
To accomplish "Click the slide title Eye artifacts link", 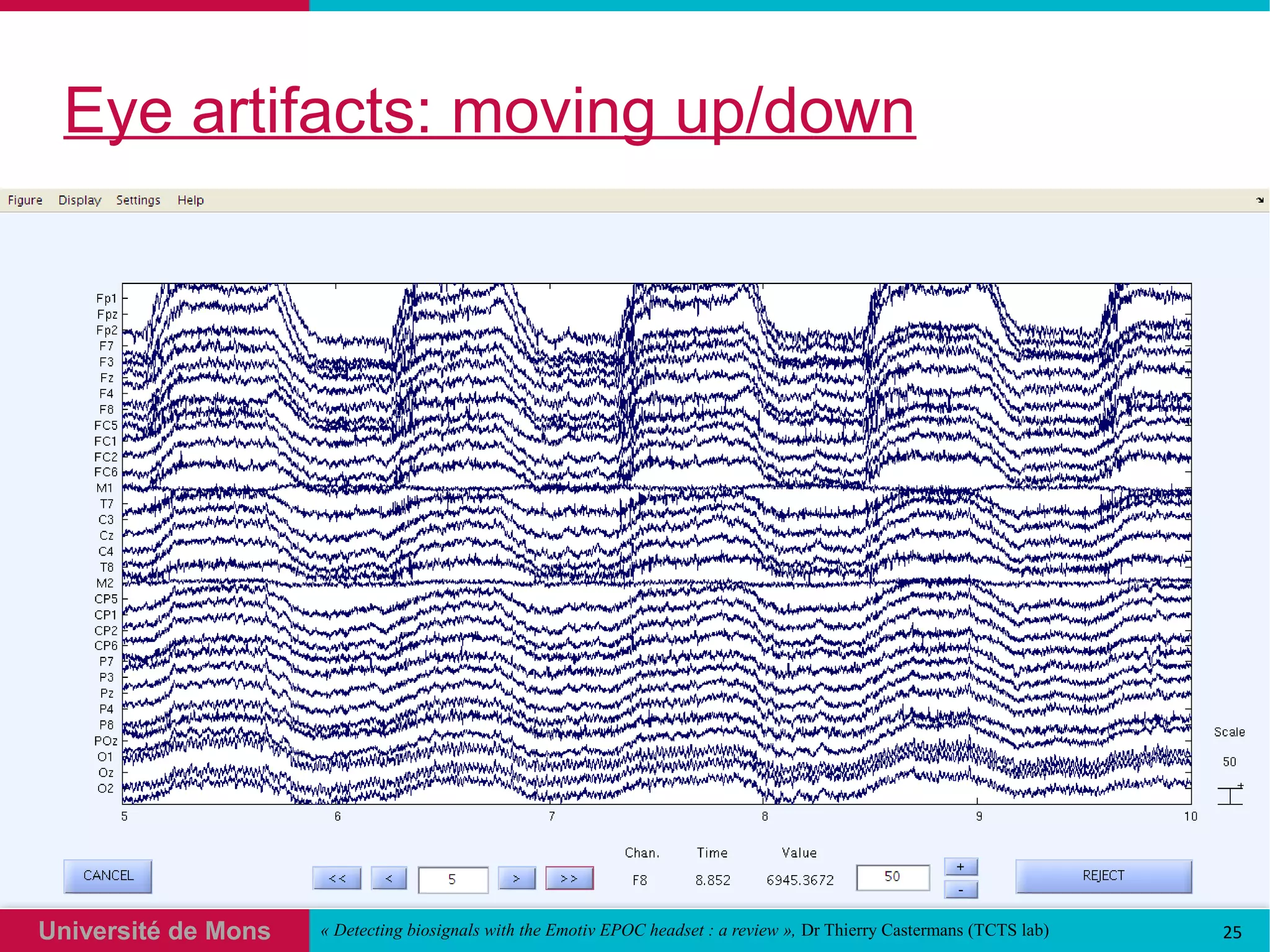I will click(x=489, y=112).
